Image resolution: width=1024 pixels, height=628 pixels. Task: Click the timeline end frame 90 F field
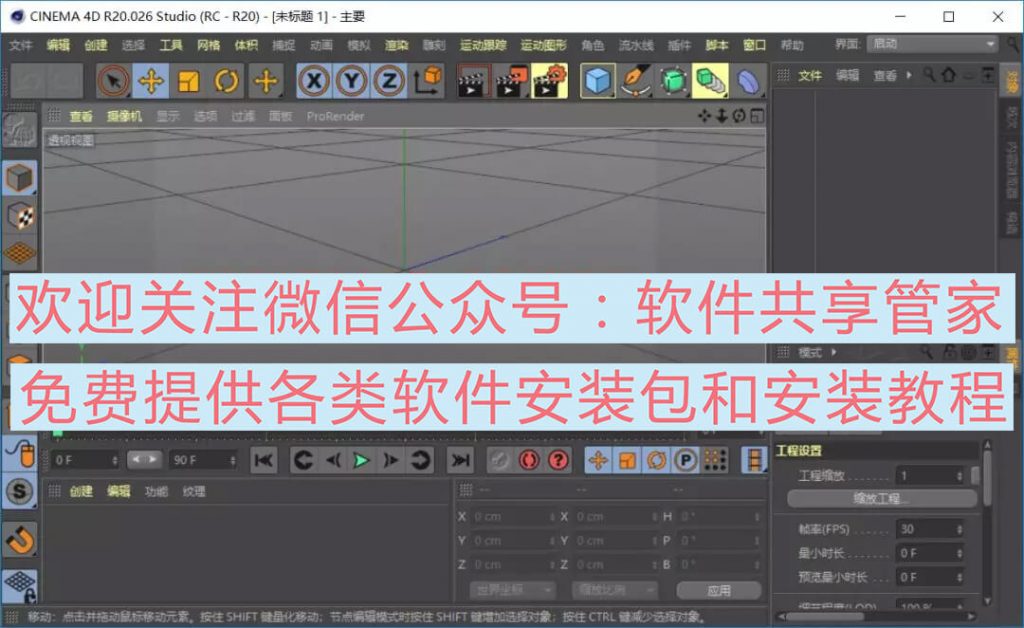203,460
